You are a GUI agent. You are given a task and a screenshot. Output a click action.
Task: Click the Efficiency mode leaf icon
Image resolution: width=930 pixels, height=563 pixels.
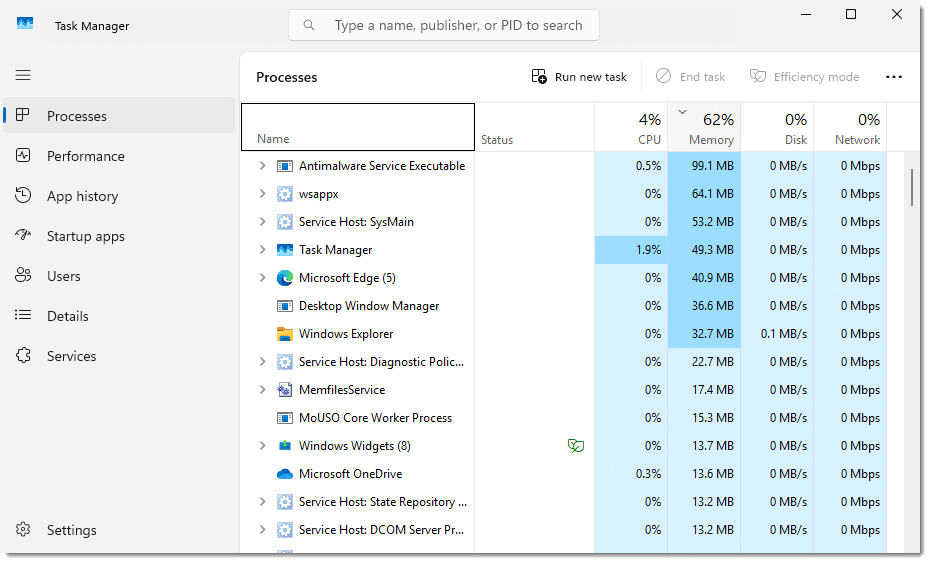(758, 76)
